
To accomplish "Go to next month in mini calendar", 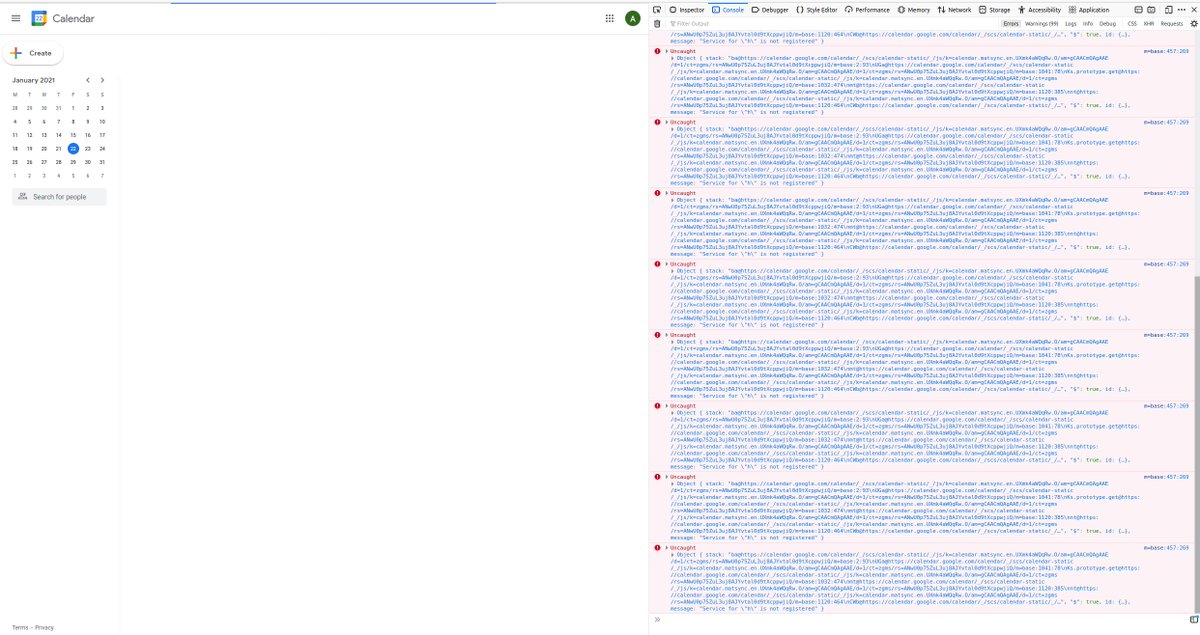I will (102, 80).
